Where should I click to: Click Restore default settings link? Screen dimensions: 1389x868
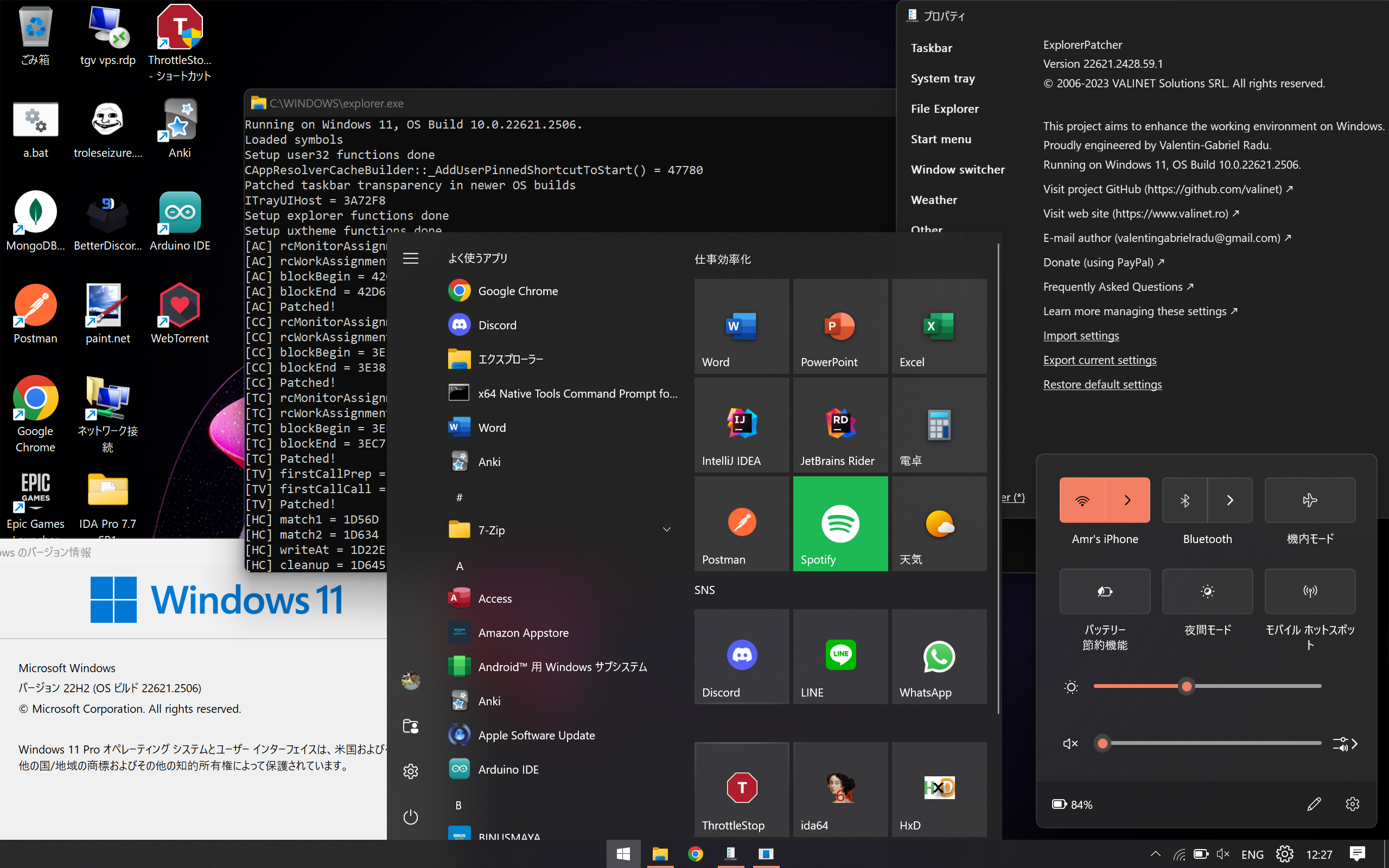click(x=1102, y=384)
